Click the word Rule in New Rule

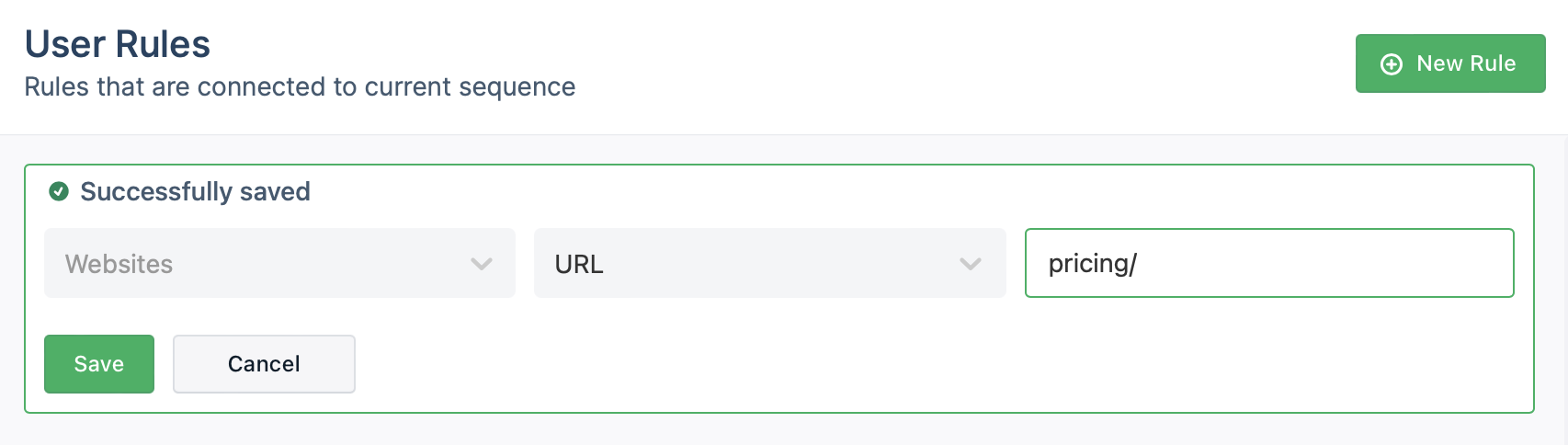(x=1492, y=63)
